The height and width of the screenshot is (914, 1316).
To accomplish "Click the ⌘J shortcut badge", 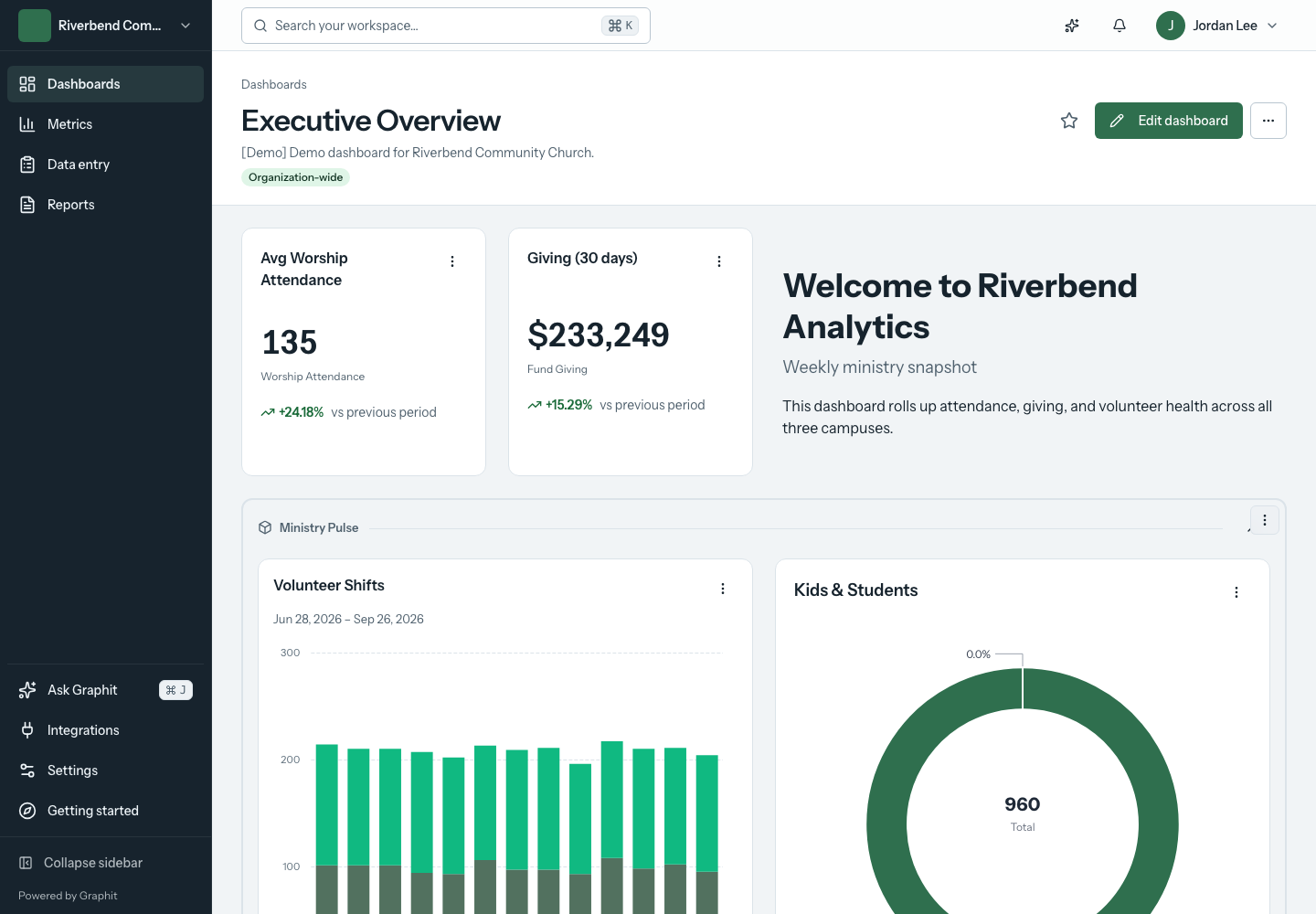I will [175, 690].
